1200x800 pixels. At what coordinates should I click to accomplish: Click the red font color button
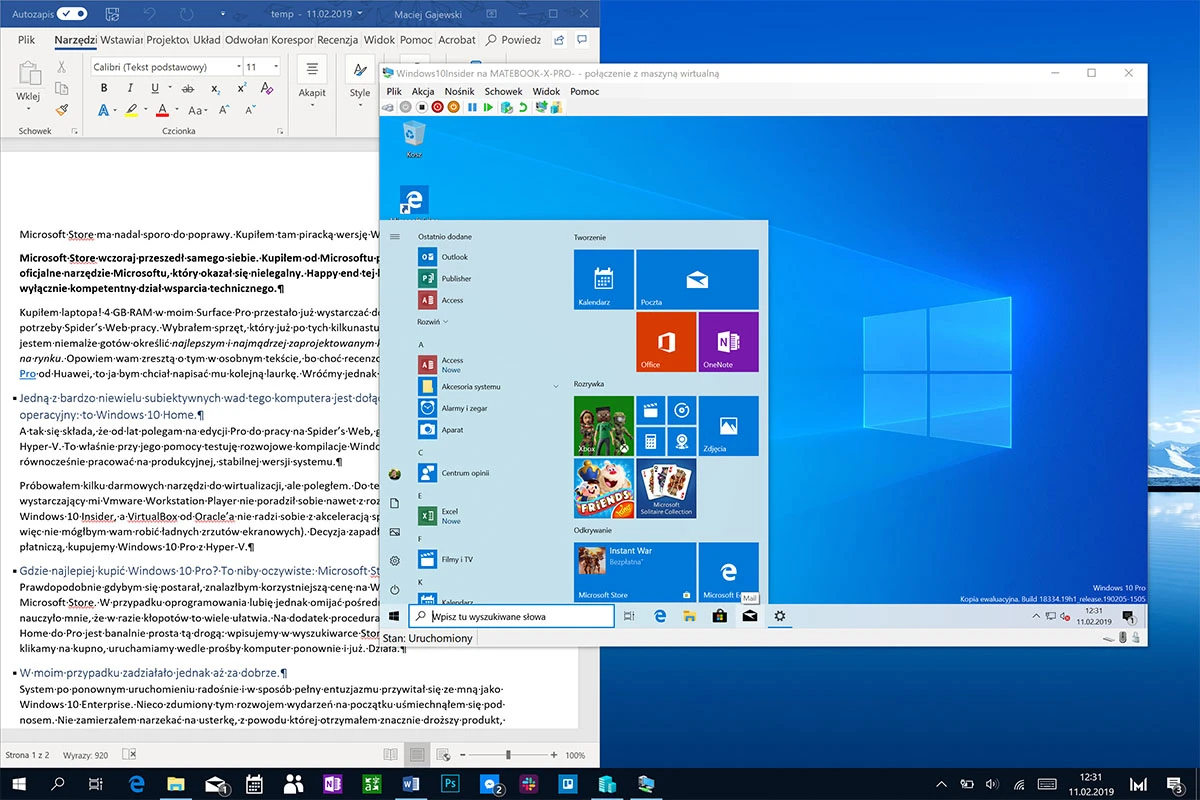162,110
